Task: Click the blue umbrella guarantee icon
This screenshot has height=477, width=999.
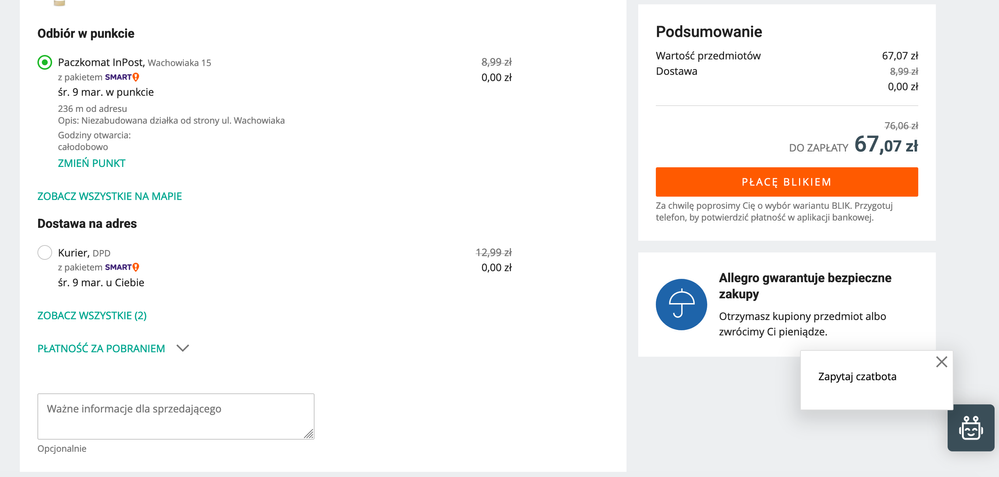Action: click(681, 304)
